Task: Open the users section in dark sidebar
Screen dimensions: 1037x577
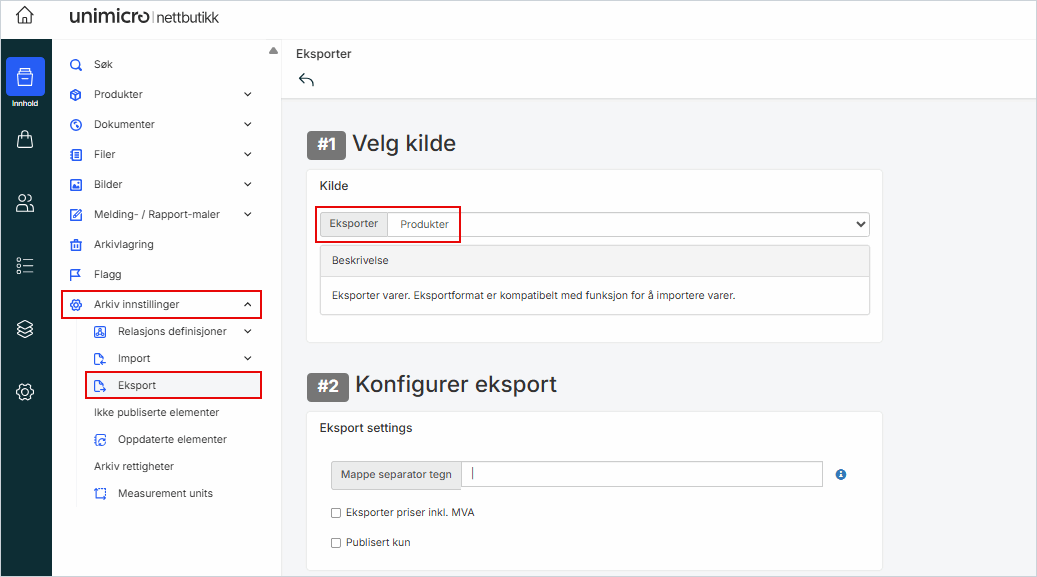Action: pos(26,203)
